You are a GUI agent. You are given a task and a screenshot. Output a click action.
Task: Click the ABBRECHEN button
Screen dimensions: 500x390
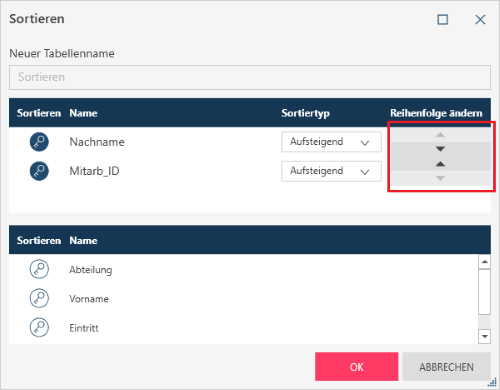pos(446,367)
